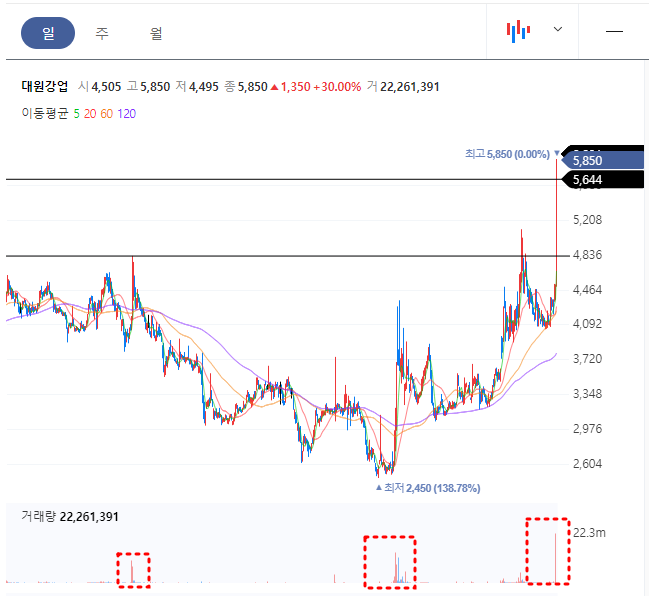
Task: Click the 저 4,495 low price value
Action: pos(197,87)
